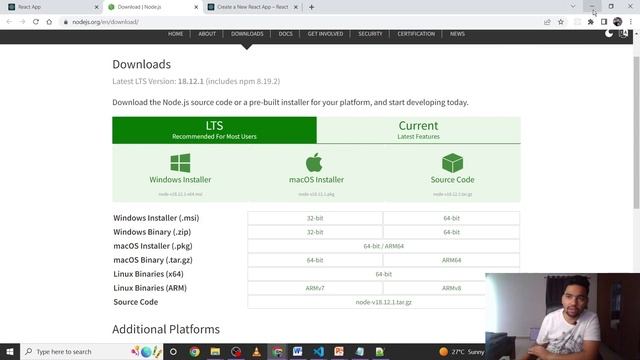Go back to previous page

pyautogui.click(x=9, y=22)
